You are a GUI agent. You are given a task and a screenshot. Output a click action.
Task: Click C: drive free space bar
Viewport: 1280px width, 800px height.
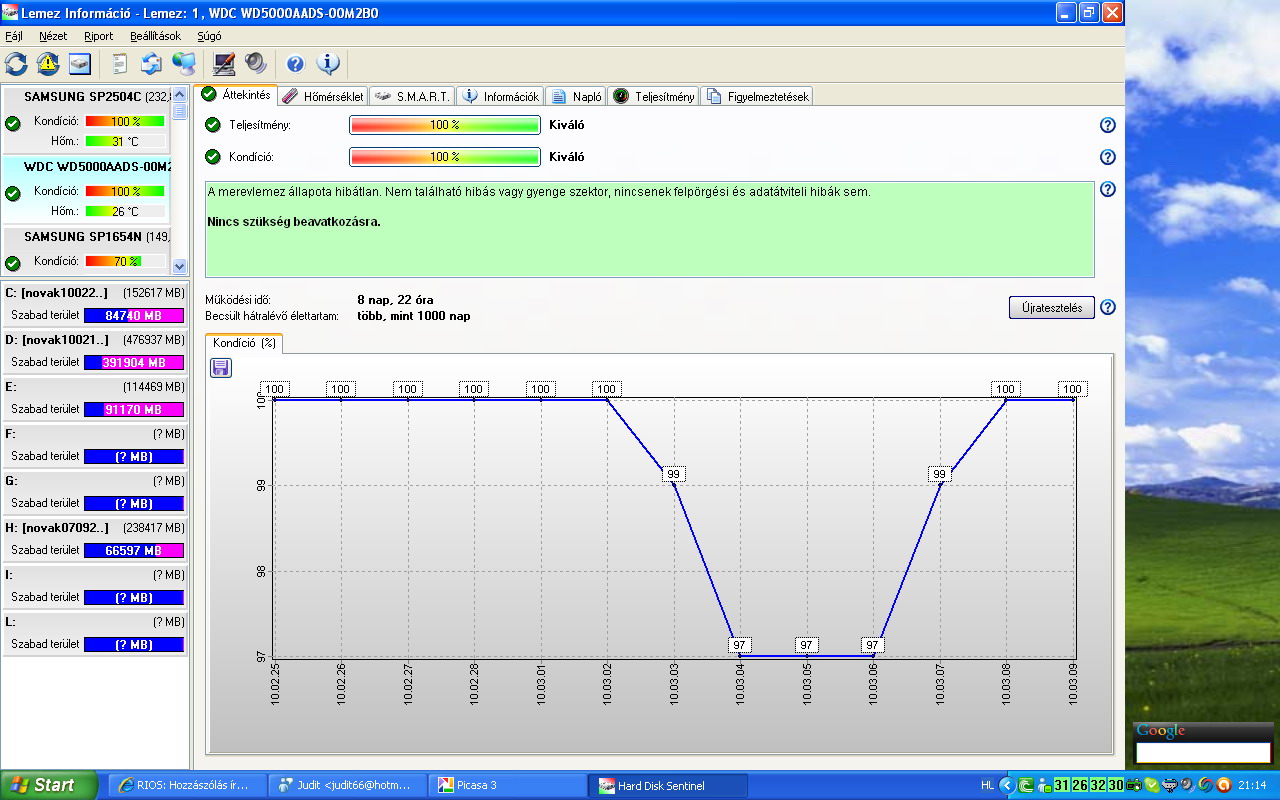click(x=134, y=315)
